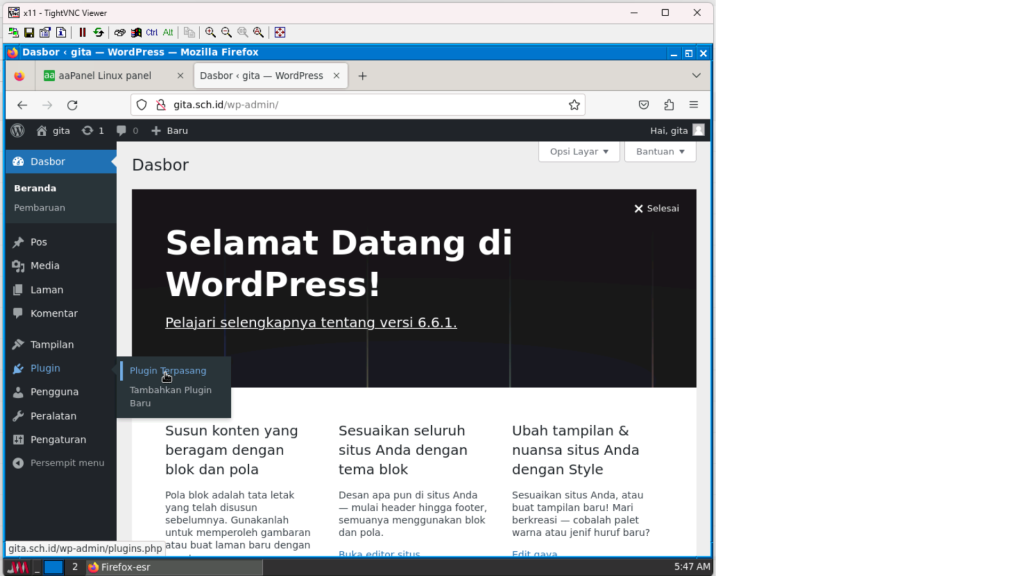Expand the Bantuan help dropdown
This screenshot has height=576, width=1024.
[x=660, y=152]
